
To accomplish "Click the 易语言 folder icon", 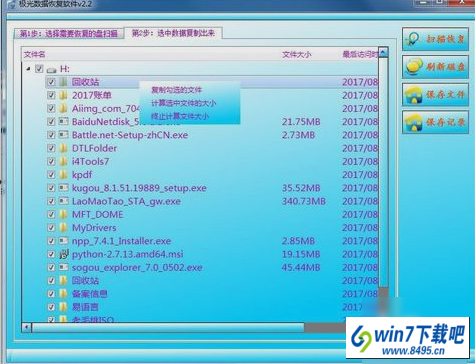I will 63,307.
